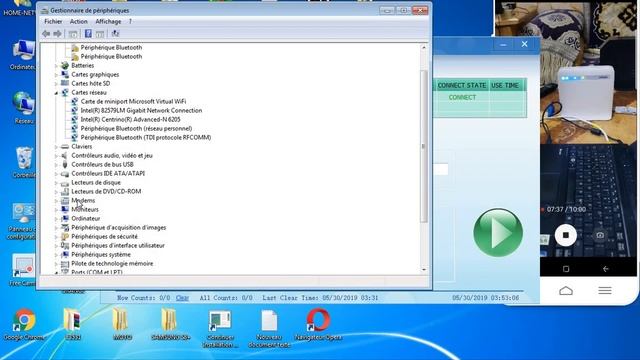Image resolution: width=640 pixels, height=360 pixels.
Task: Open the ? help menu
Action: pos(130,21)
